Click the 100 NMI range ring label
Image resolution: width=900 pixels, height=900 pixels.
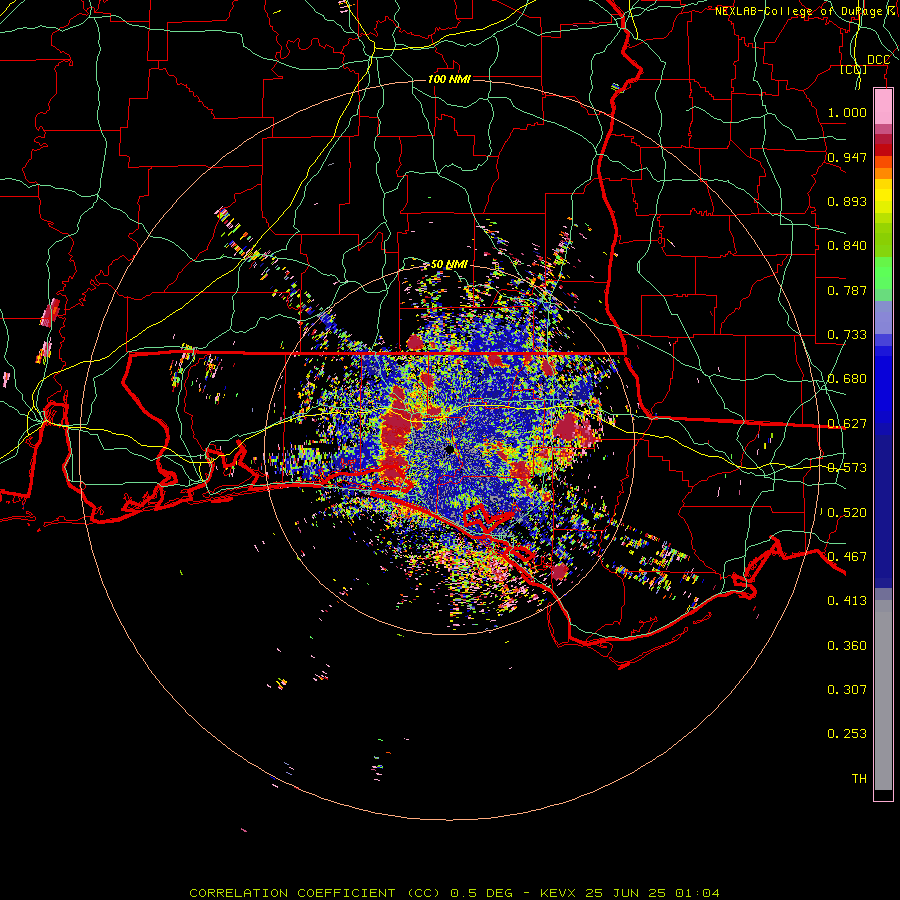pyautogui.click(x=449, y=79)
